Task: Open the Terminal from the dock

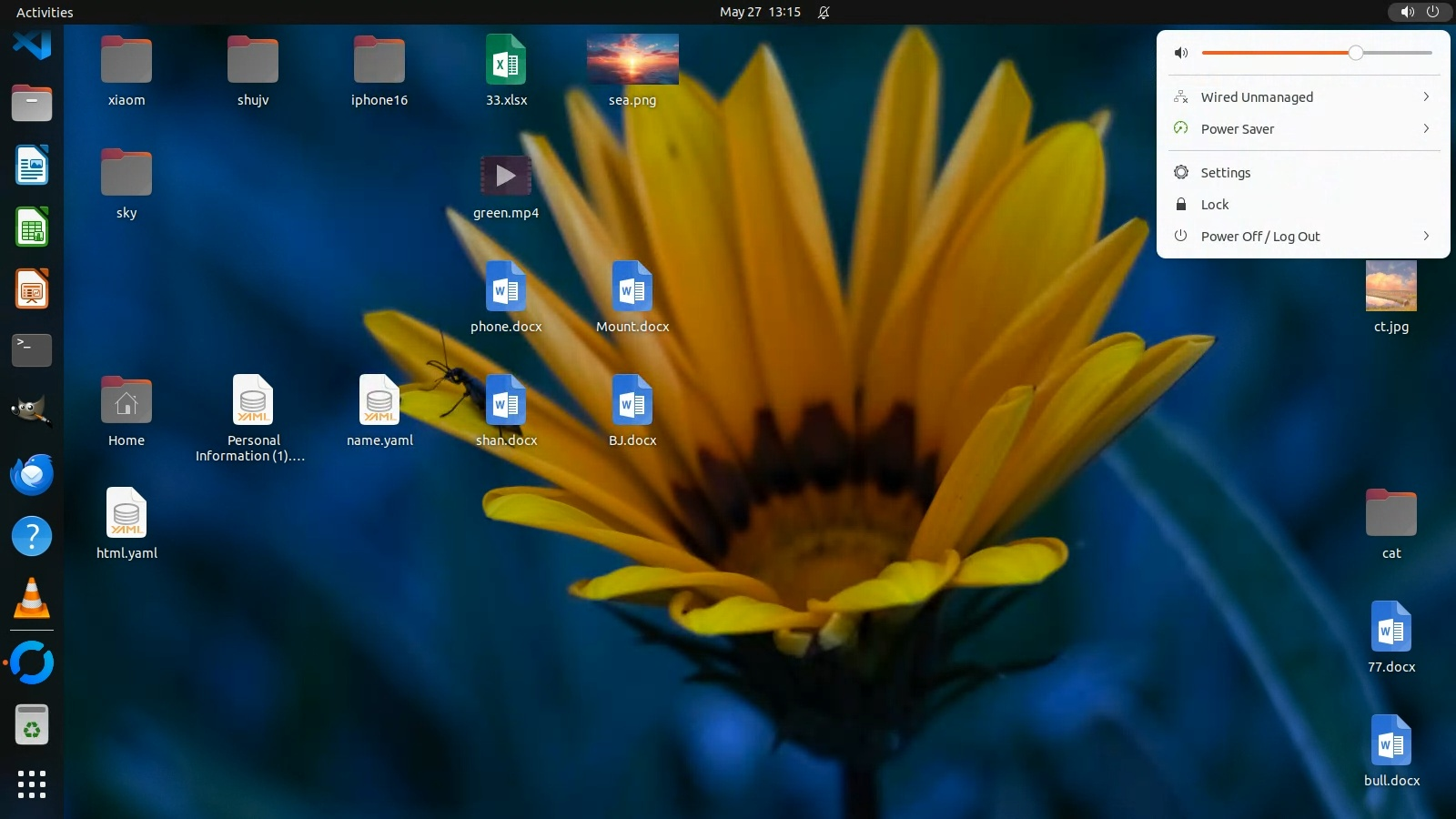Action: coord(32,350)
